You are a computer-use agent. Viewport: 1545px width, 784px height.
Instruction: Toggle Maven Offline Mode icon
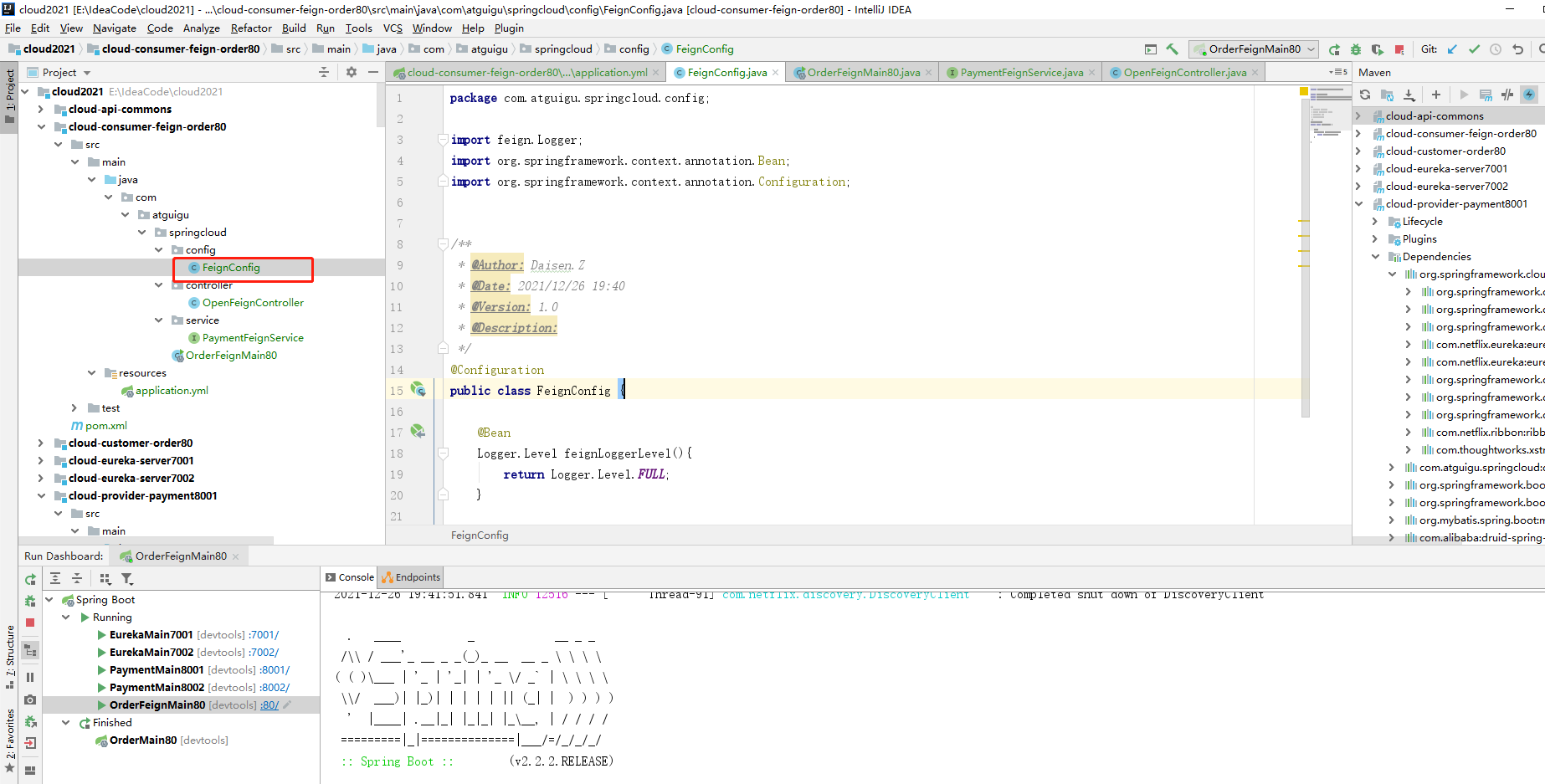pyautogui.click(x=1507, y=95)
